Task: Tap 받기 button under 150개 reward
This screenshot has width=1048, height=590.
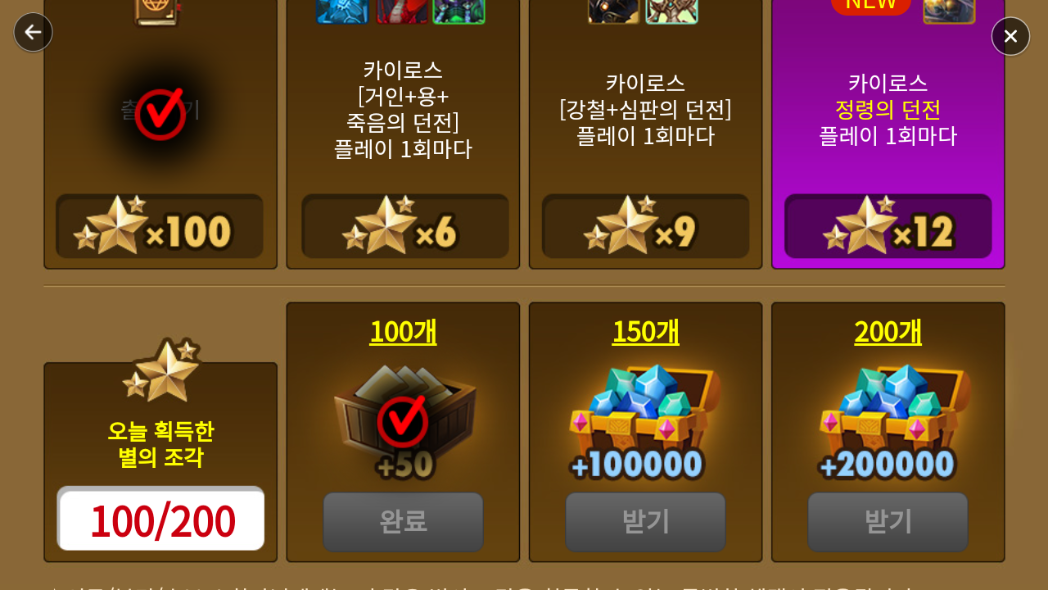Action: 646,522
